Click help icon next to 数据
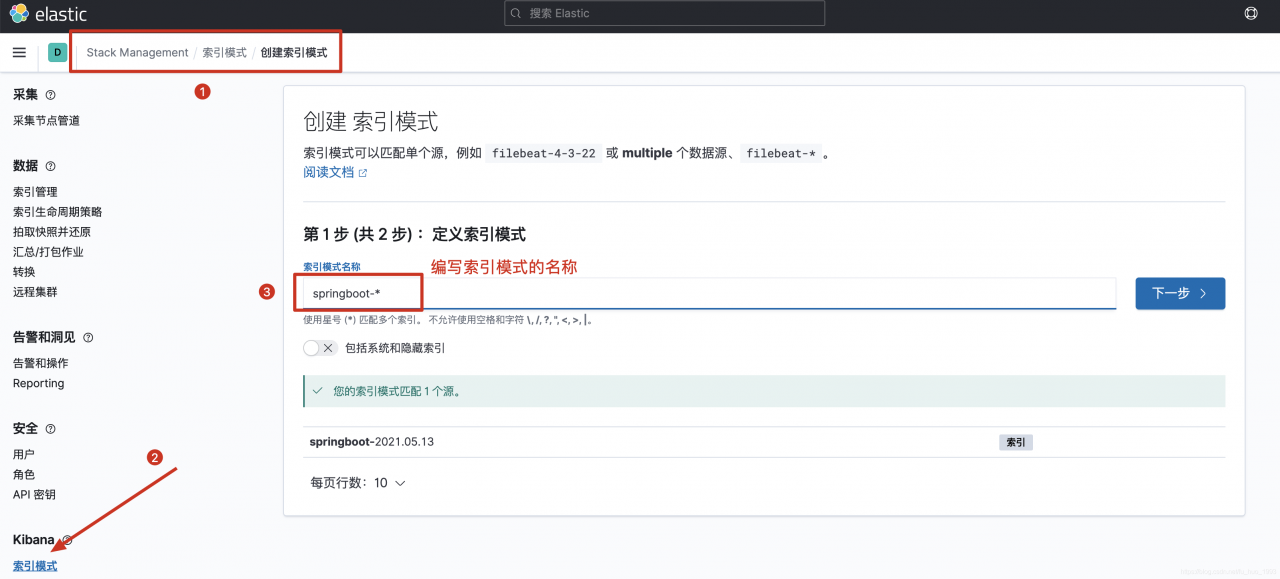This screenshot has width=1280, height=579. (51, 166)
